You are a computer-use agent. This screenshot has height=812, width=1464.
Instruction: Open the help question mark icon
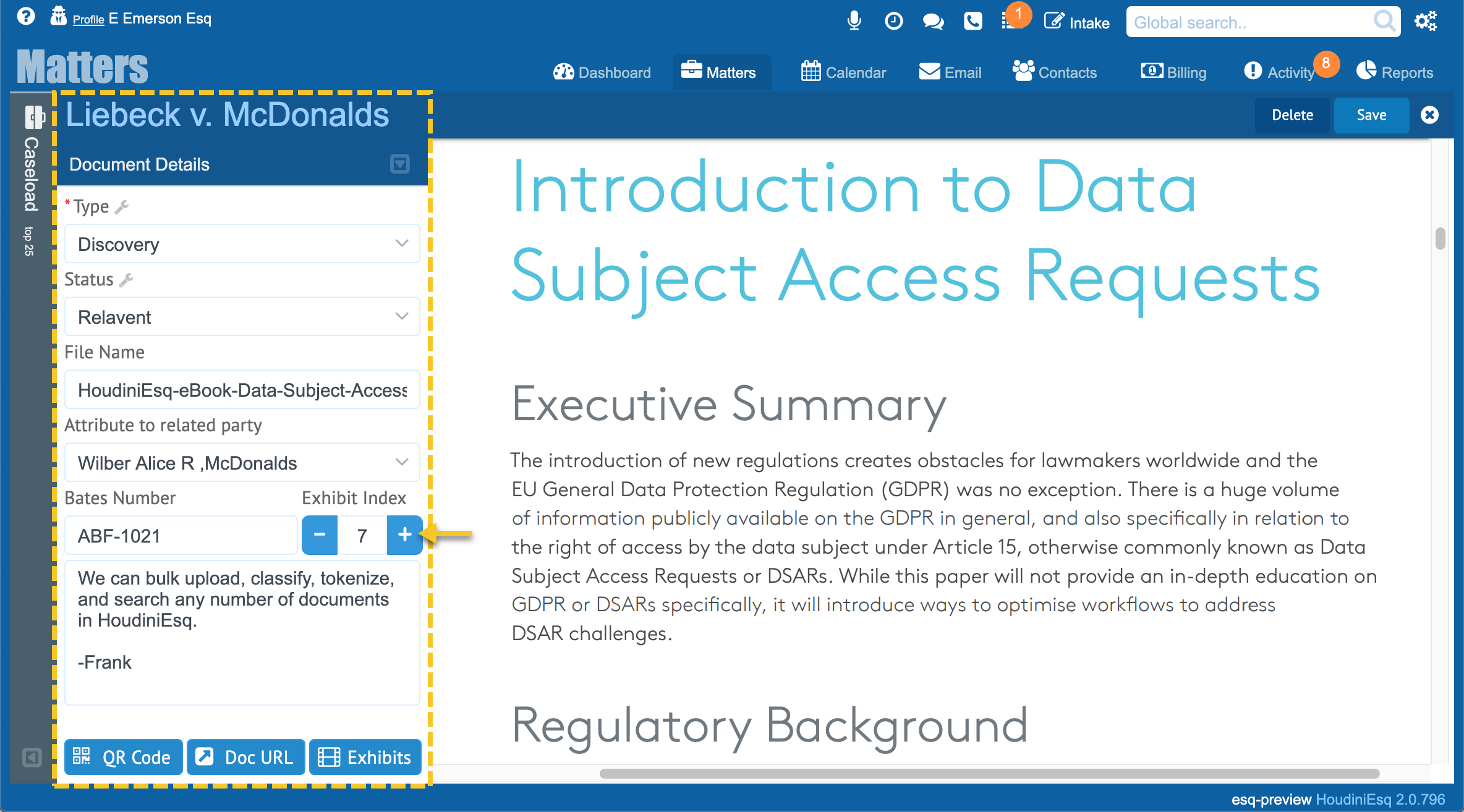26,16
